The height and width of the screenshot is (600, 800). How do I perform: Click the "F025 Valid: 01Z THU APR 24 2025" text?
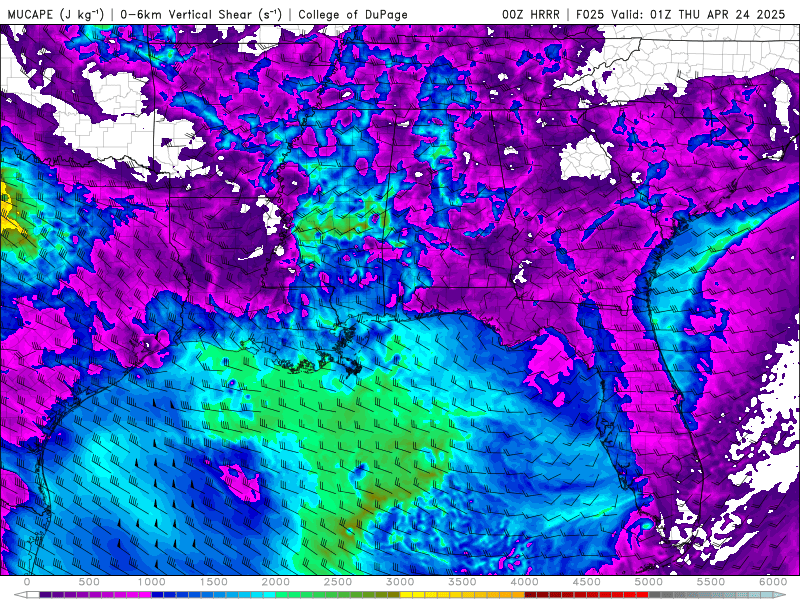coord(681,14)
